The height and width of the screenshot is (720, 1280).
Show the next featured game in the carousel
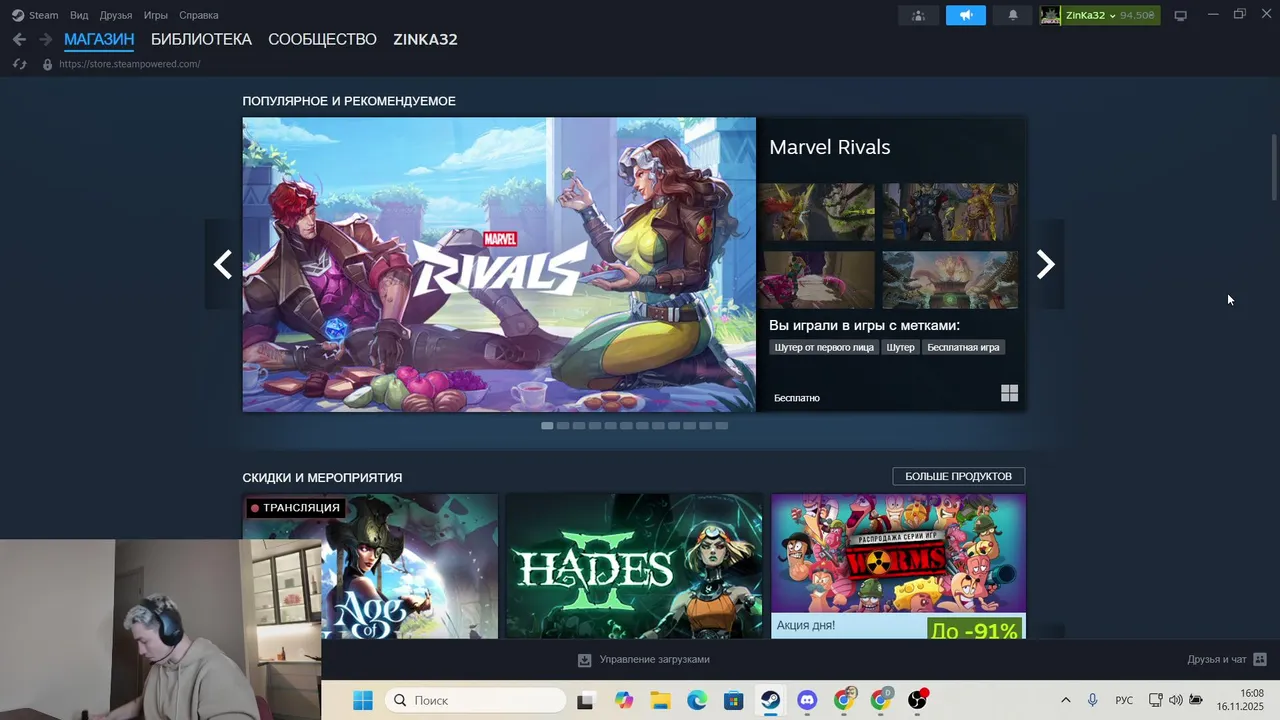point(1045,264)
